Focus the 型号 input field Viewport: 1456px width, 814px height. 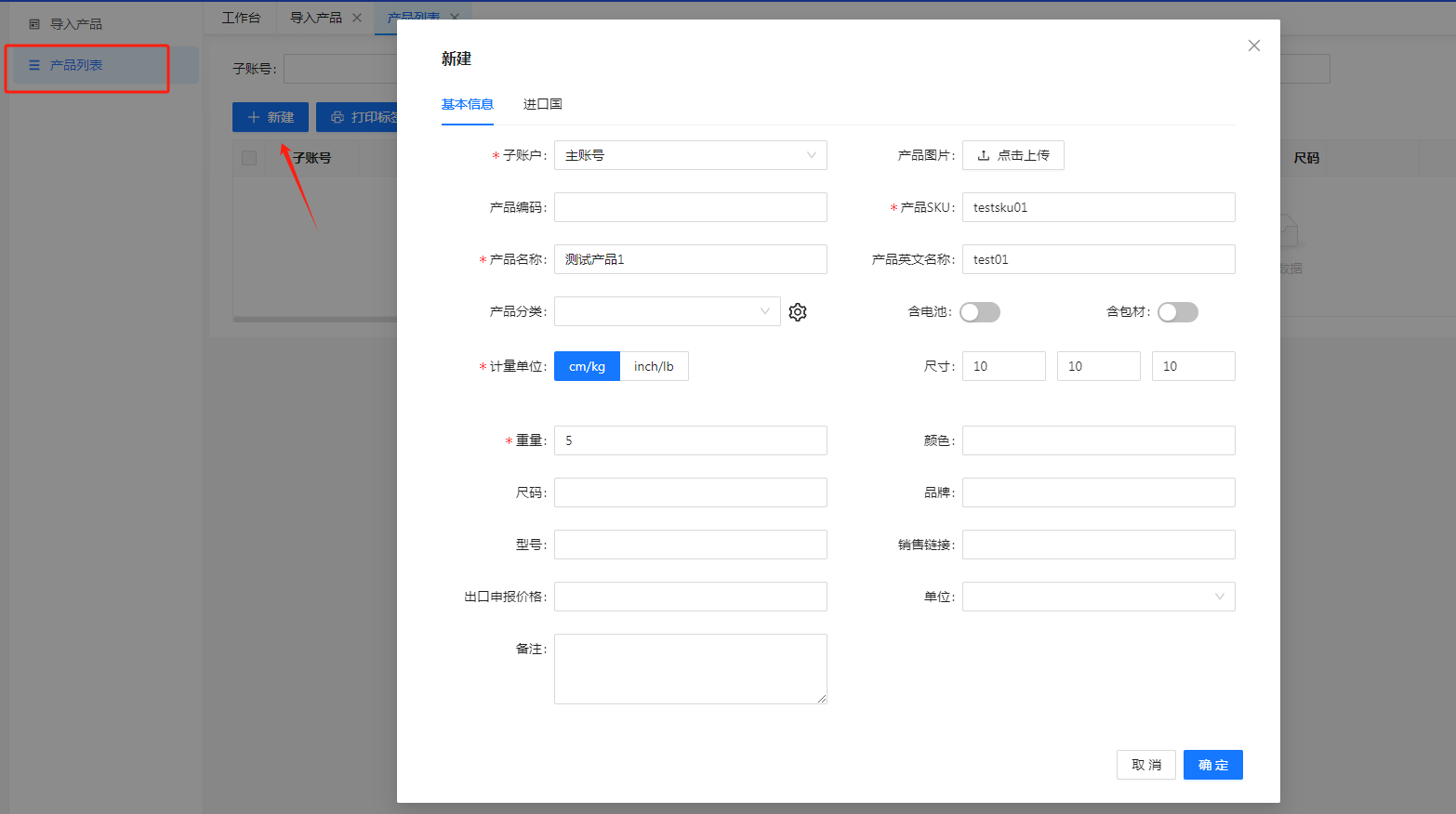click(691, 545)
